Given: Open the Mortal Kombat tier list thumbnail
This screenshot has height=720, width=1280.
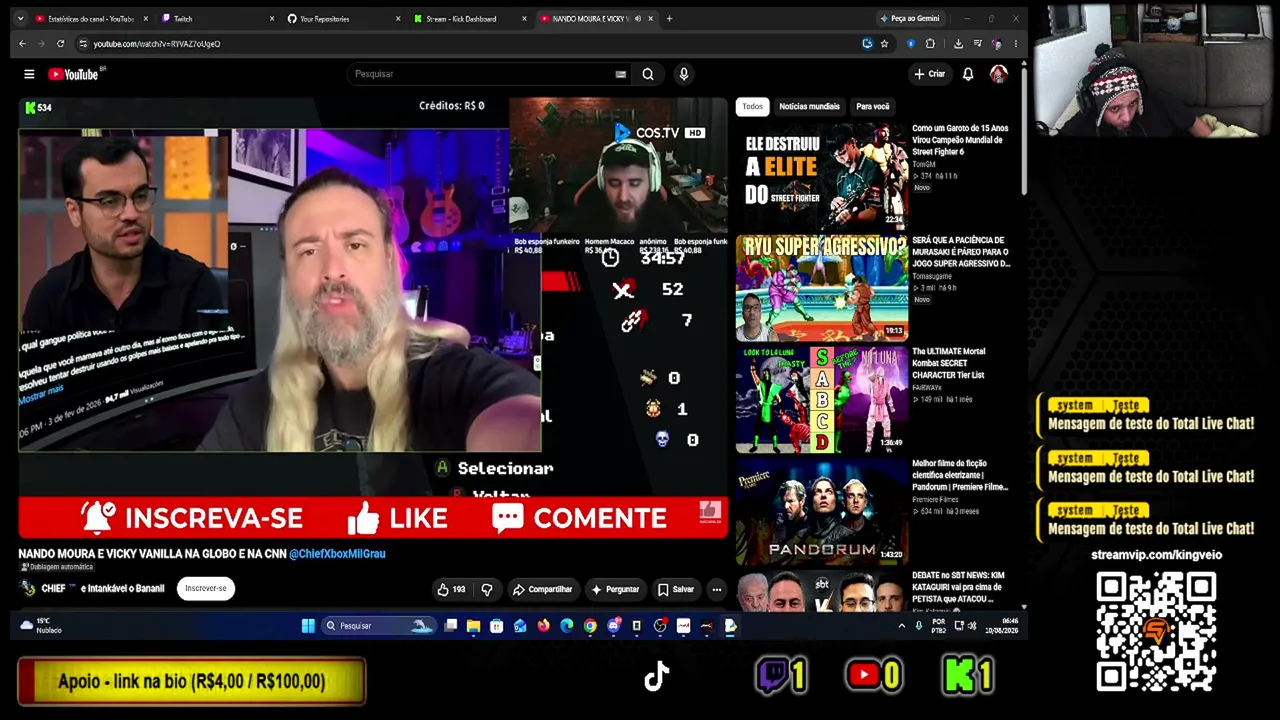Looking at the screenshot, I should click(822, 399).
